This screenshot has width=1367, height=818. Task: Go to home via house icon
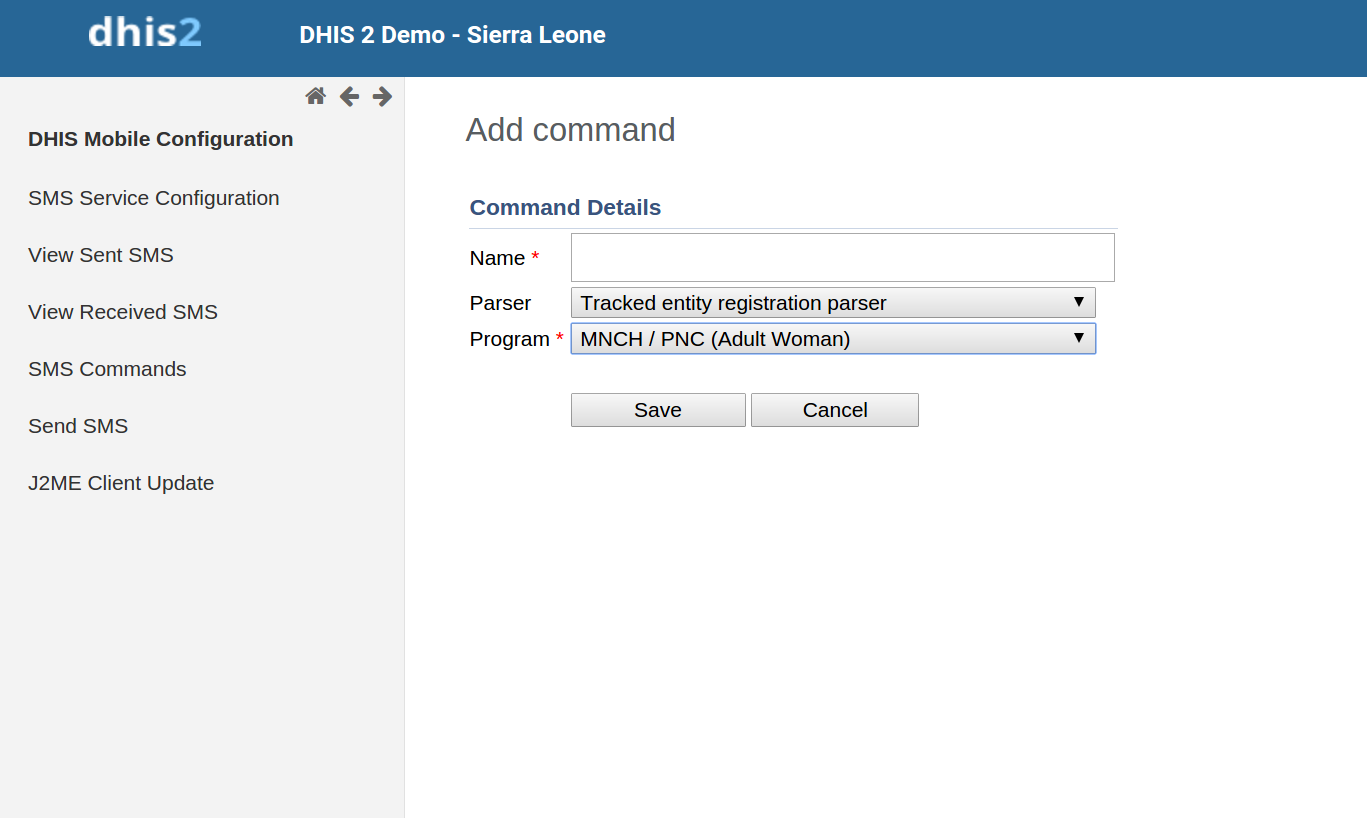pos(316,96)
